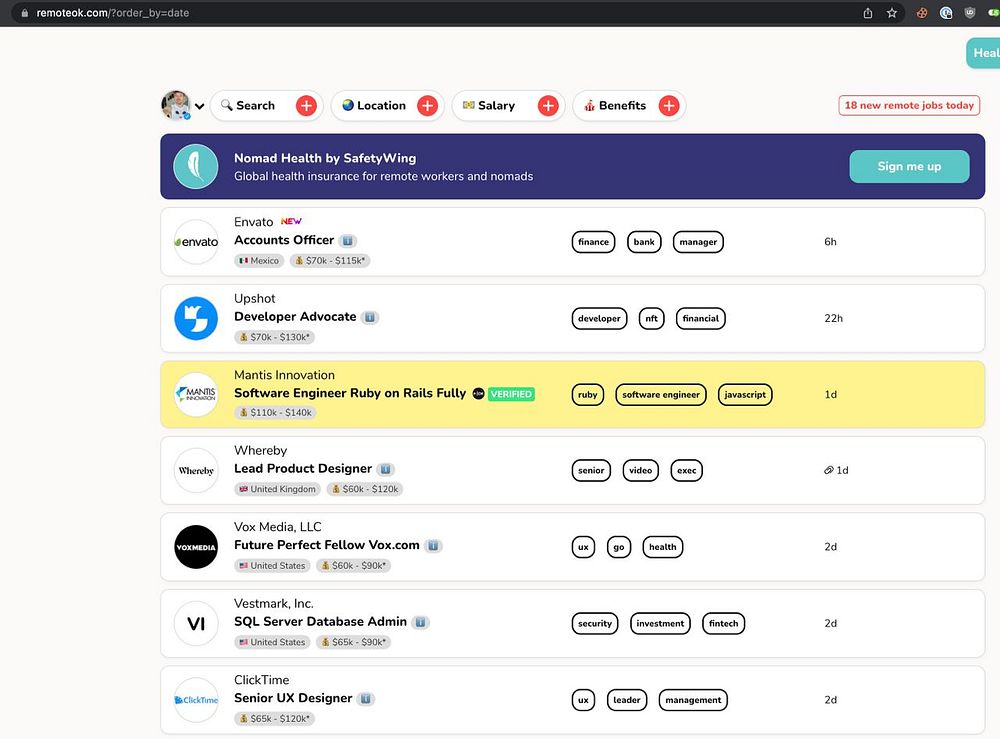Image resolution: width=1000 pixels, height=739 pixels.
Task: Select the manager tag
Action: 698,242
